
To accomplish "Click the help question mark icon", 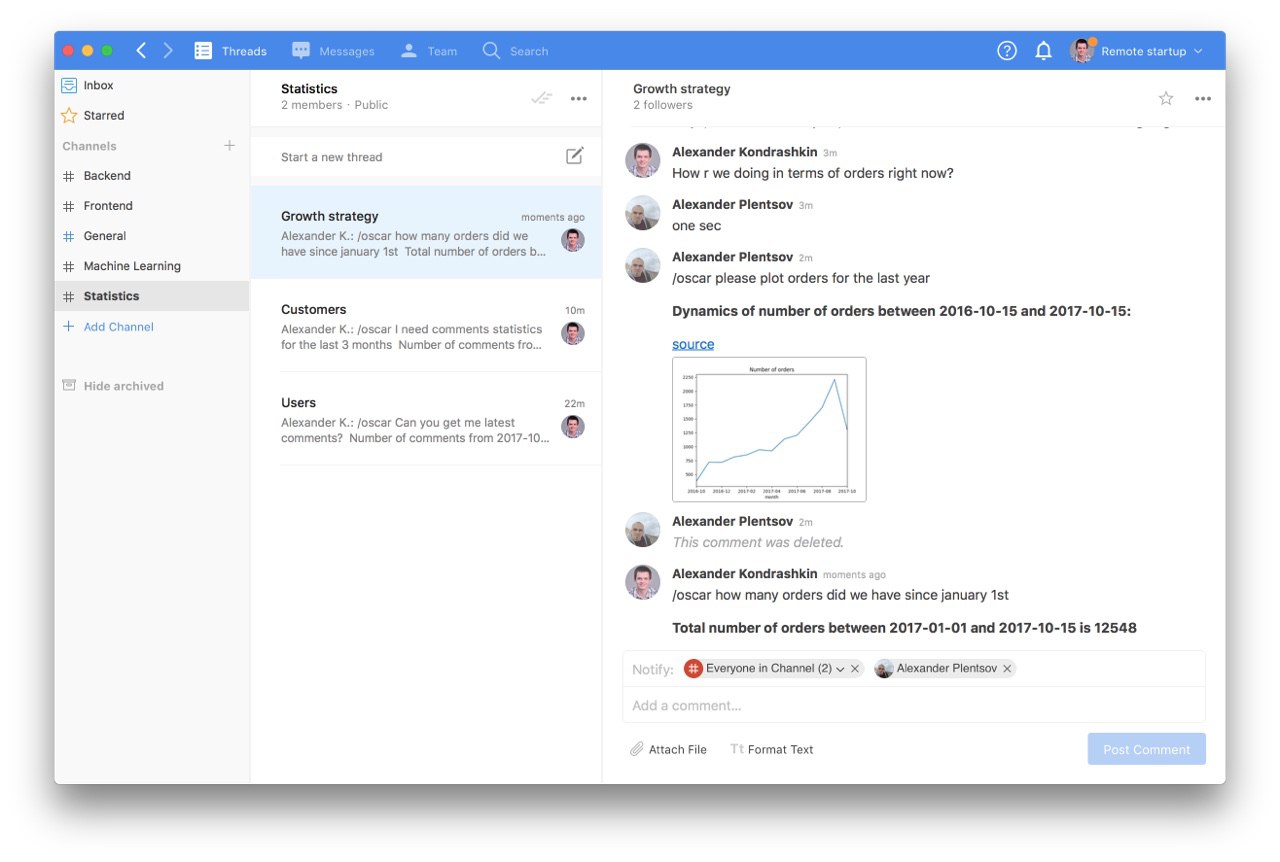I will point(1007,51).
